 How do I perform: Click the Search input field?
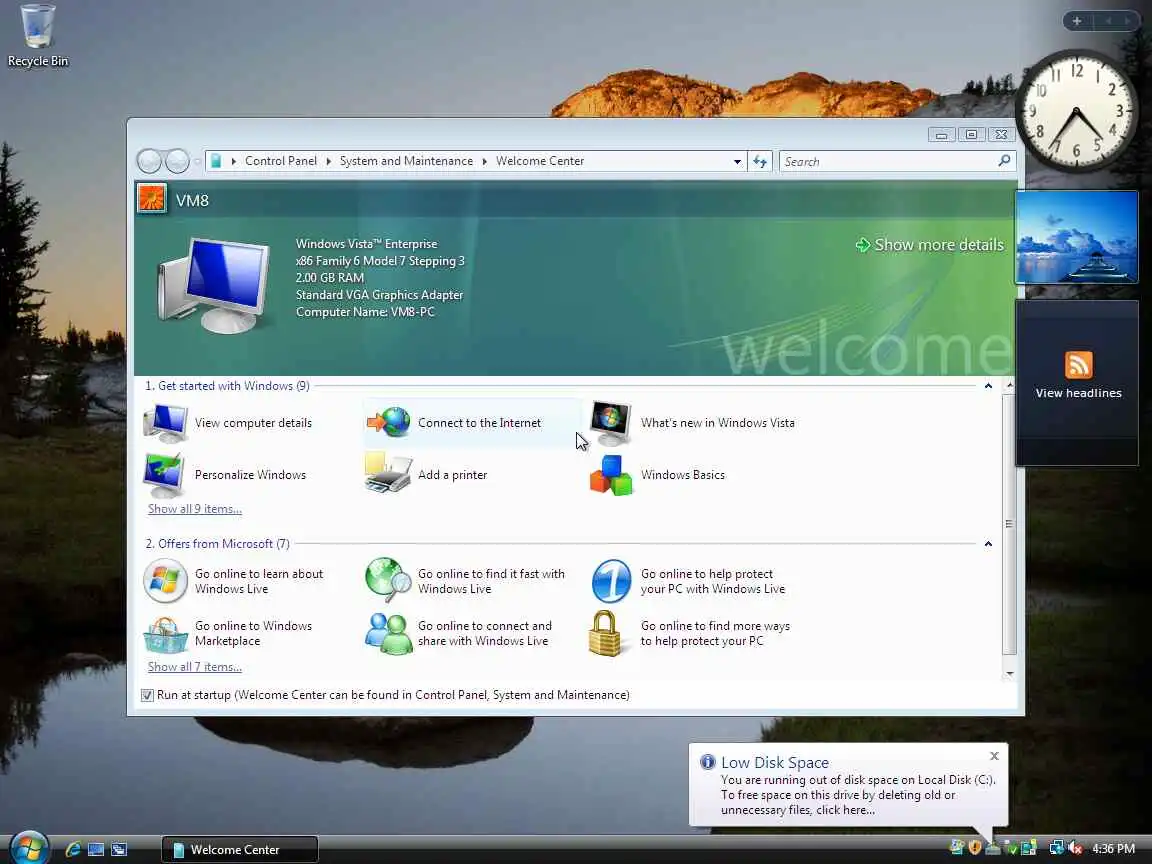click(x=889, y=161)
